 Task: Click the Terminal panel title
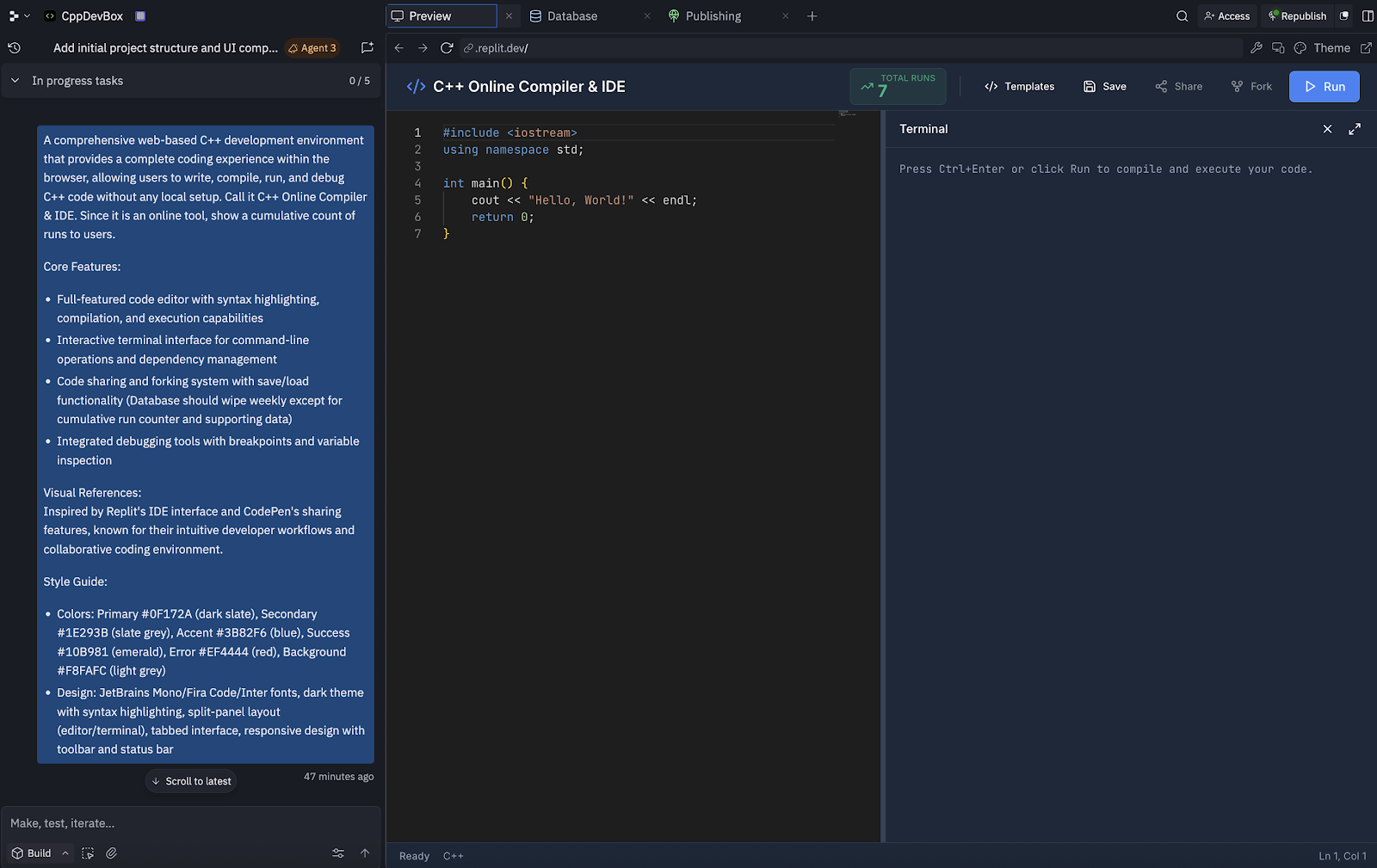point(923,129)
